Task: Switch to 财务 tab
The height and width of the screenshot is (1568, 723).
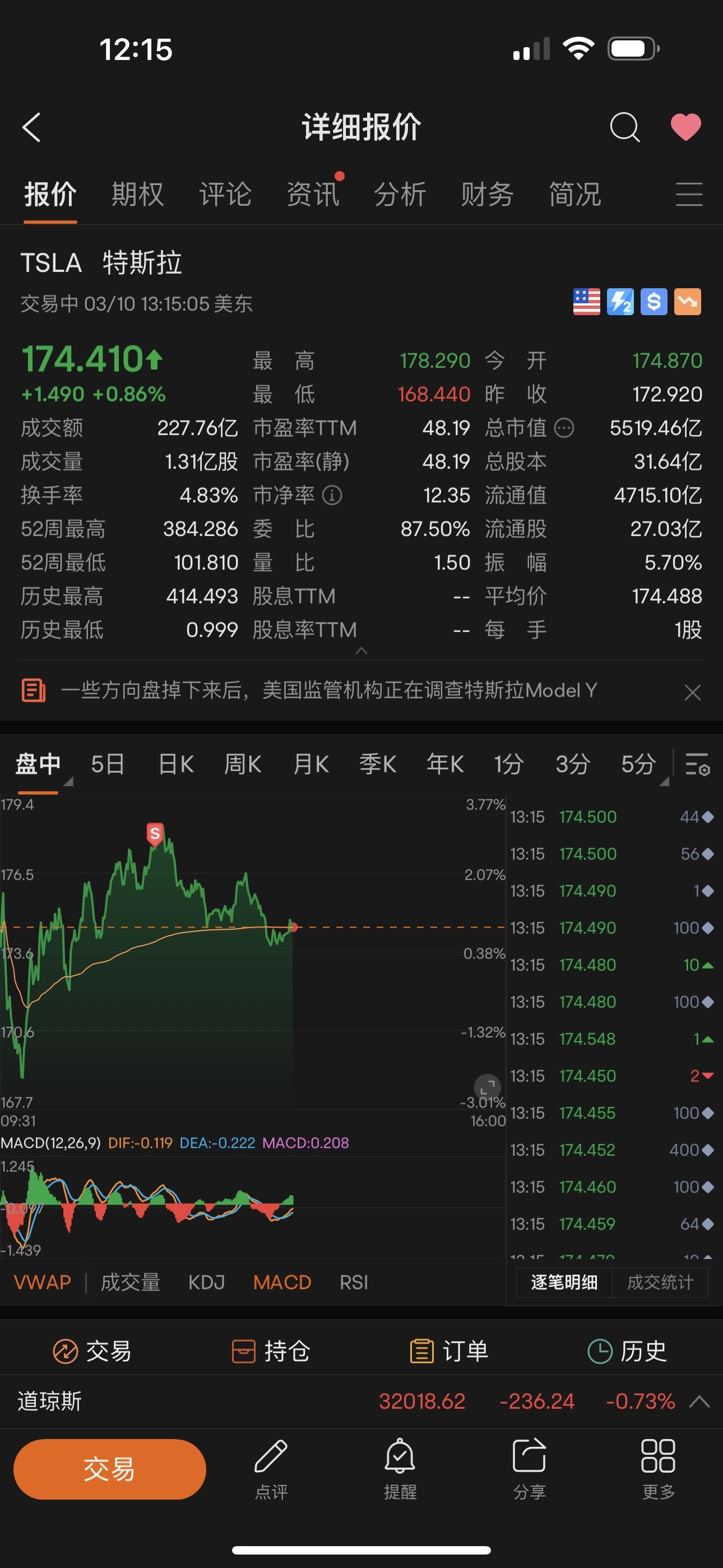Action: [487, 194]
